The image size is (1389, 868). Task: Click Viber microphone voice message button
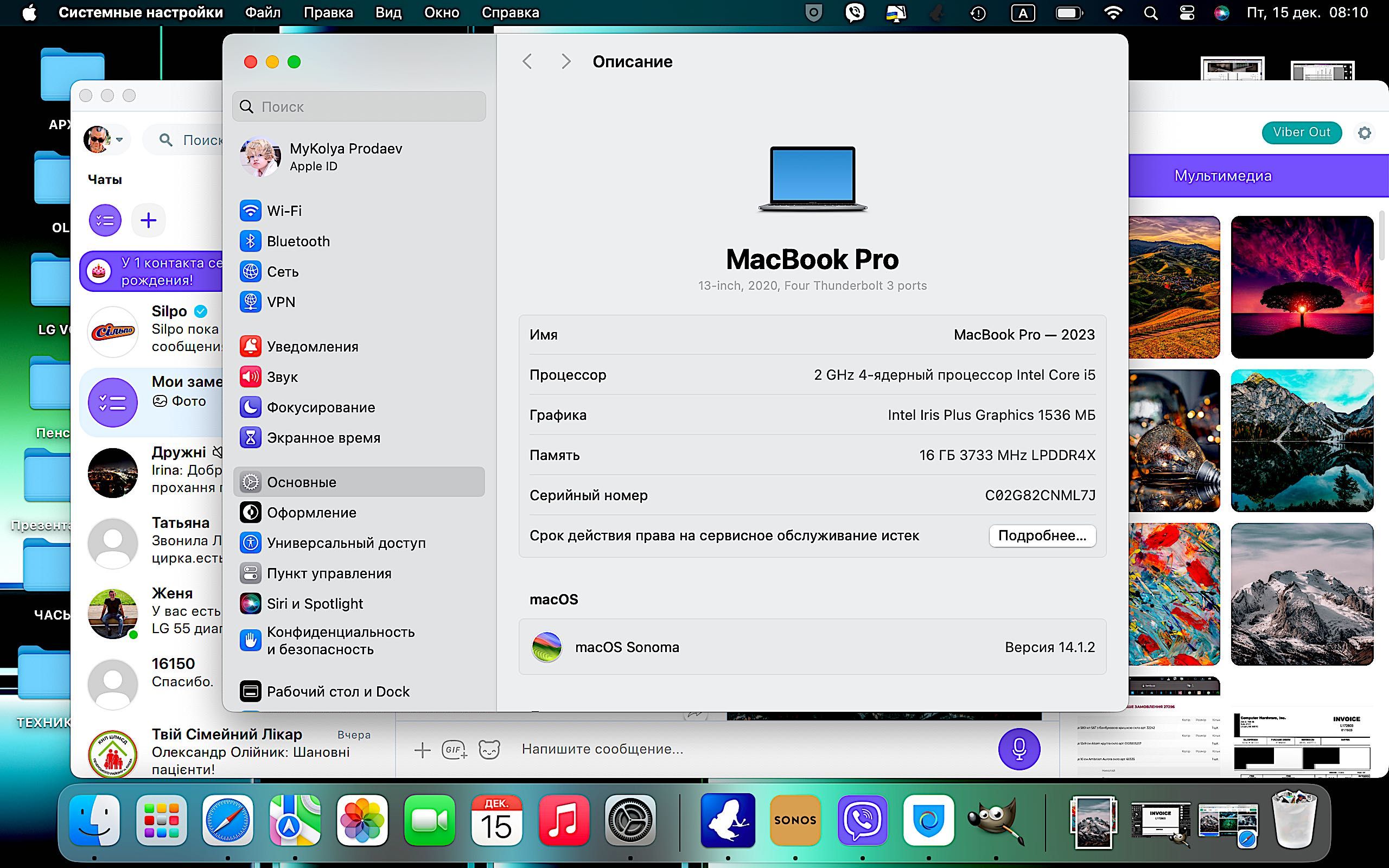[x=1019, y=749]
